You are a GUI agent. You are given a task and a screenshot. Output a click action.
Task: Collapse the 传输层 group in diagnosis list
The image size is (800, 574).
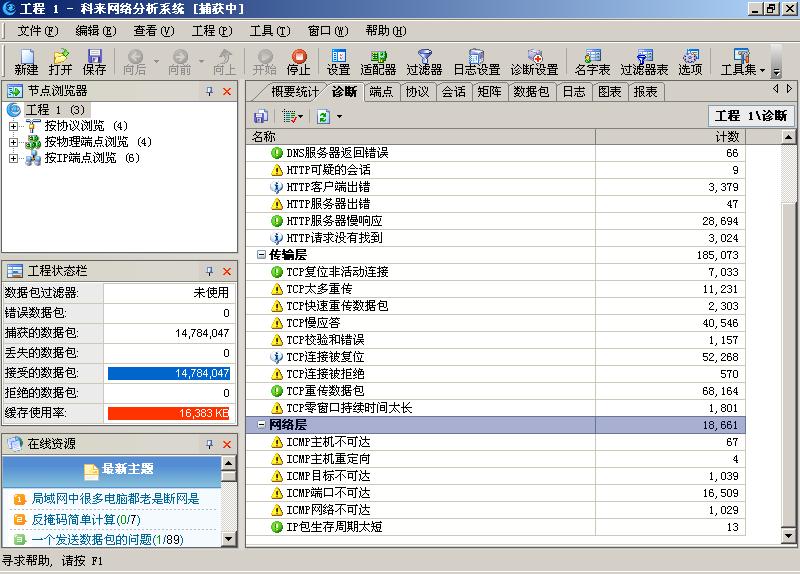tap(261, 255)
